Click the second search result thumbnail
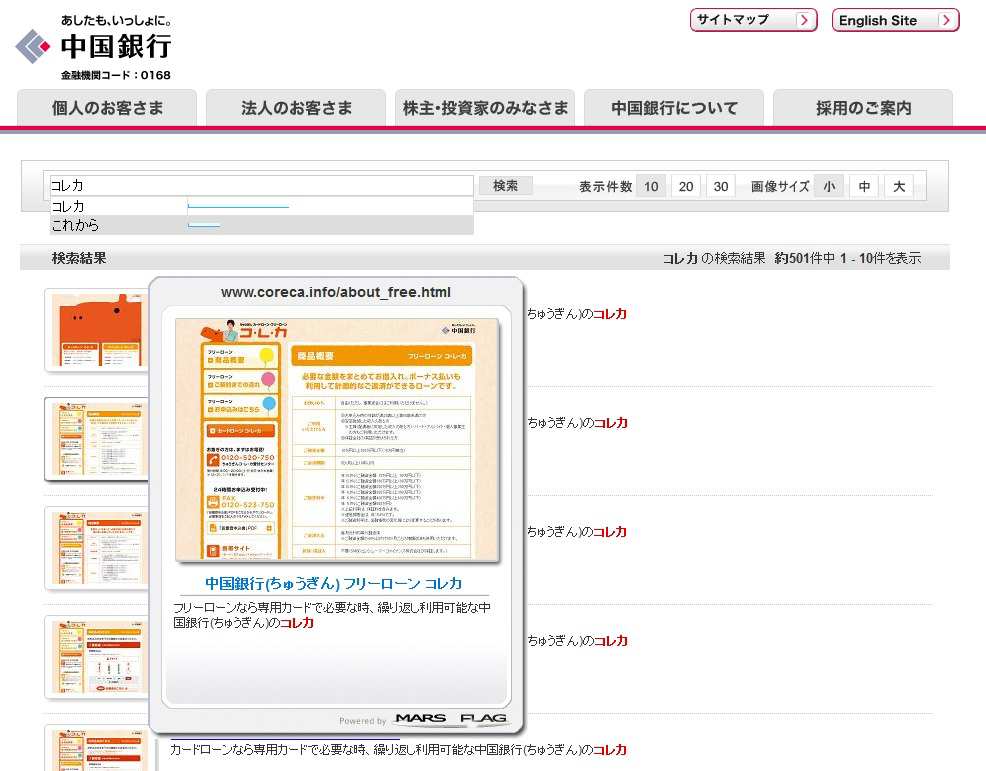This screenshot has width=986, height=771. pos(97,439)
